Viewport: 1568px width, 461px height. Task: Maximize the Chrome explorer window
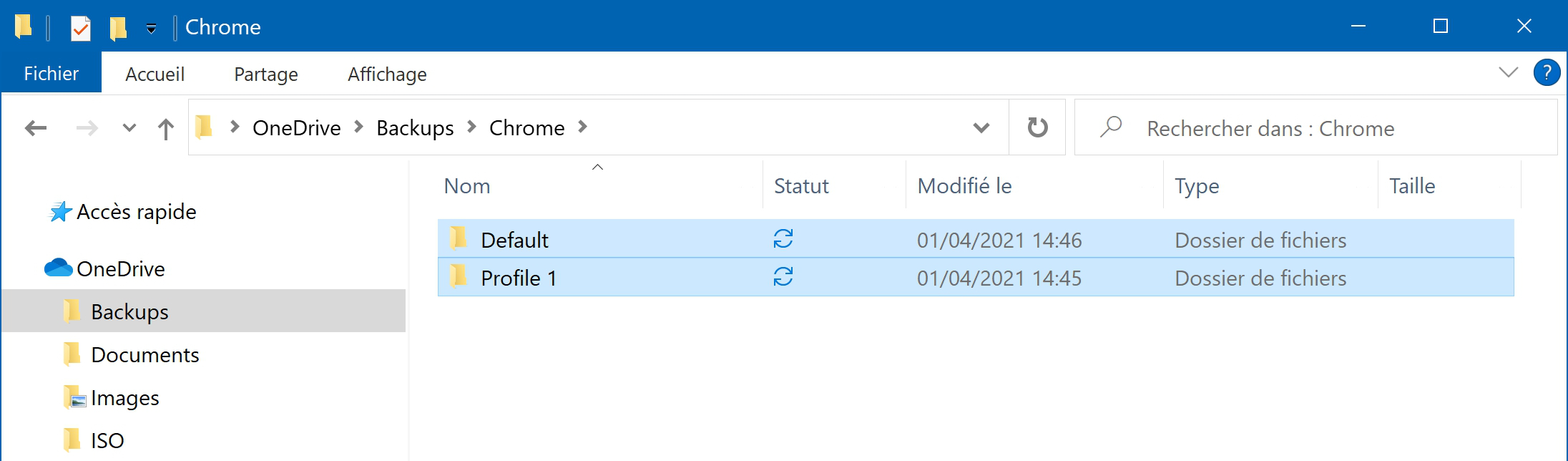(1441, 26)
